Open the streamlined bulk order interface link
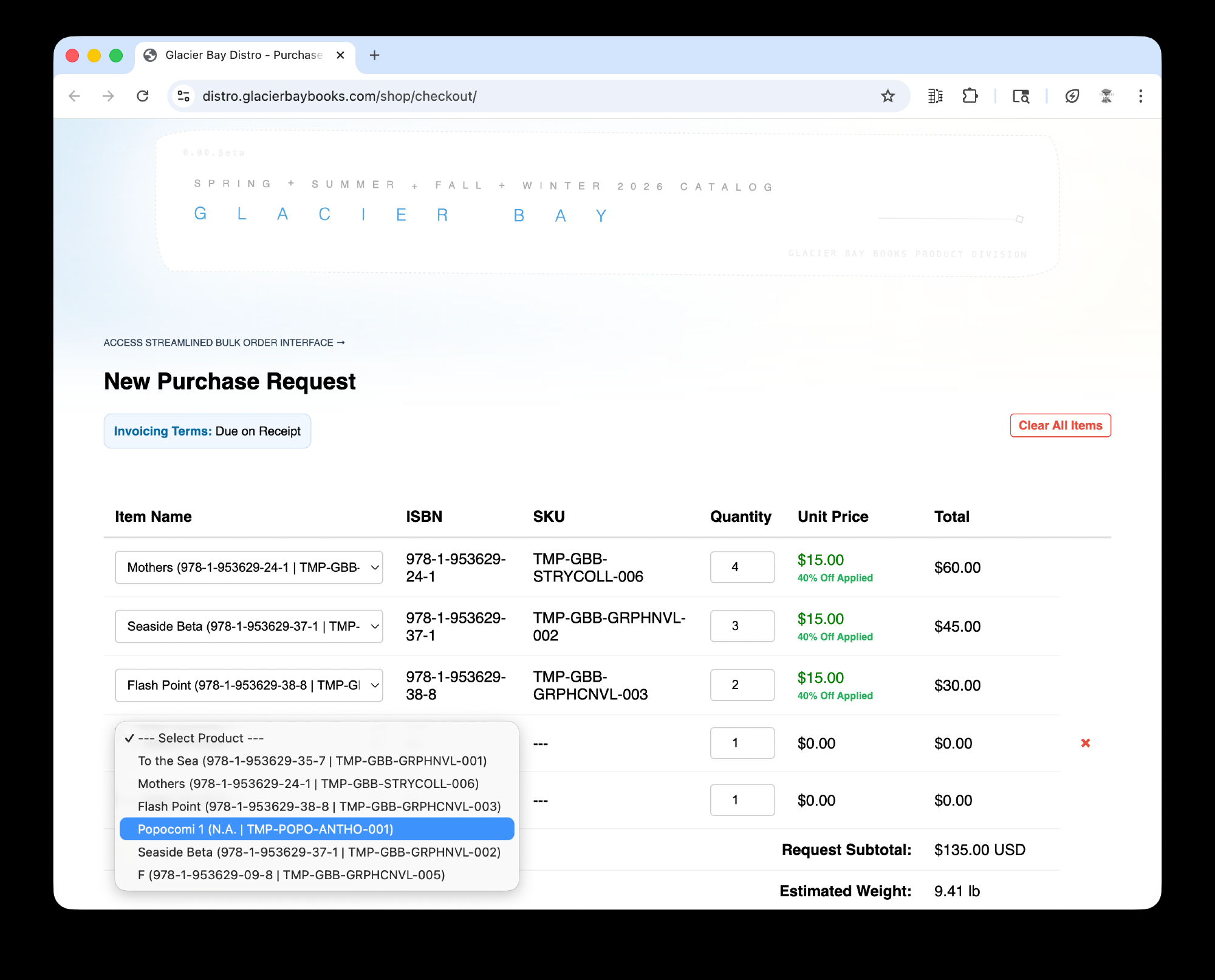 (x=224, y=343)
